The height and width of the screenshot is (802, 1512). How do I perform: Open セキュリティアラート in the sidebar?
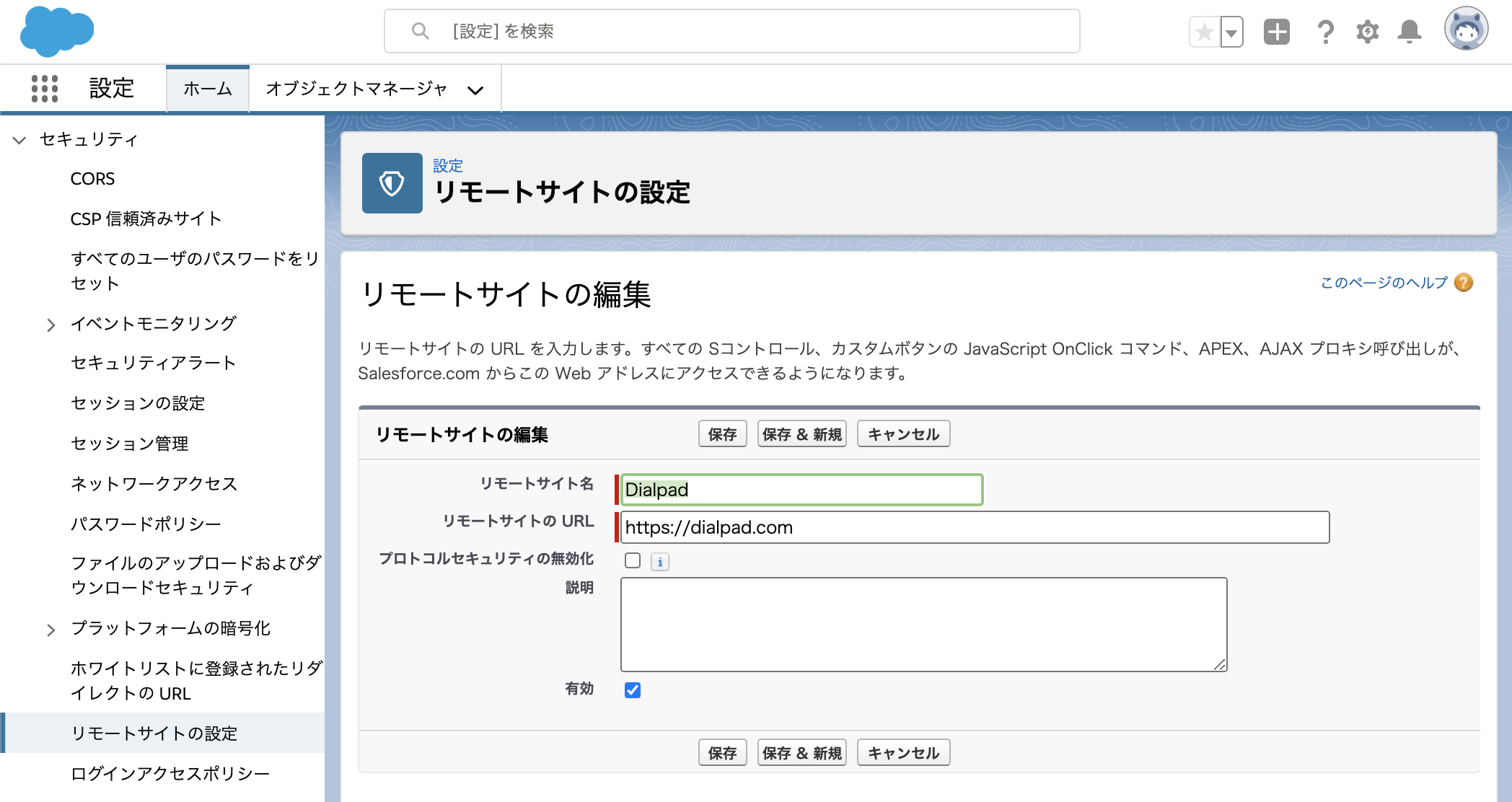153,363
